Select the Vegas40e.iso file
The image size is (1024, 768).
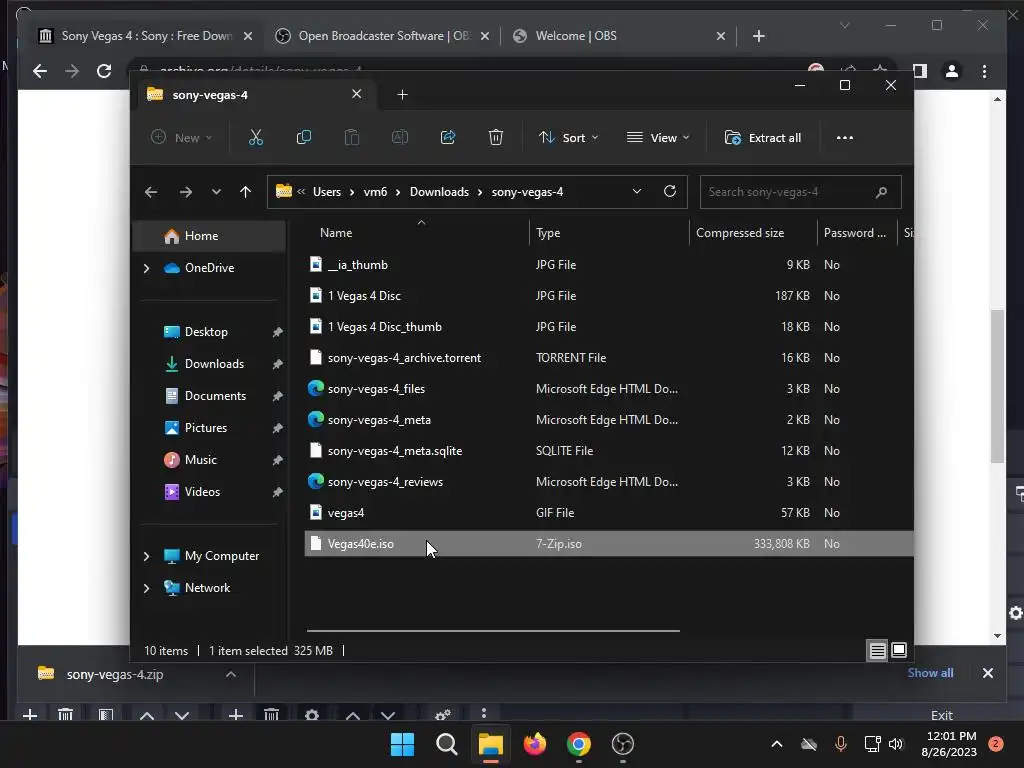[609, 544]
